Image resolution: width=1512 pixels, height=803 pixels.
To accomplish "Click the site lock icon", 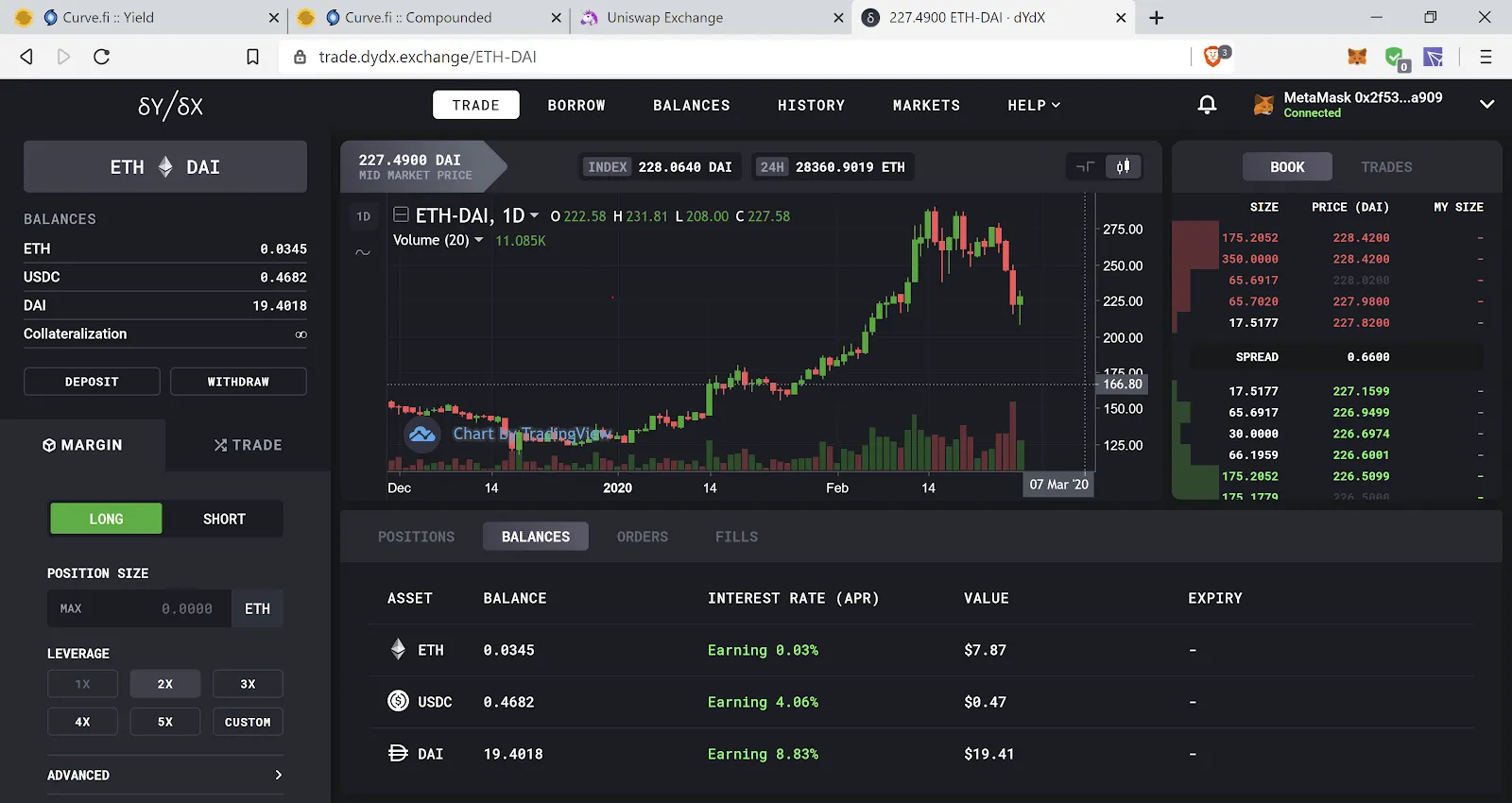I will point(300,57).
